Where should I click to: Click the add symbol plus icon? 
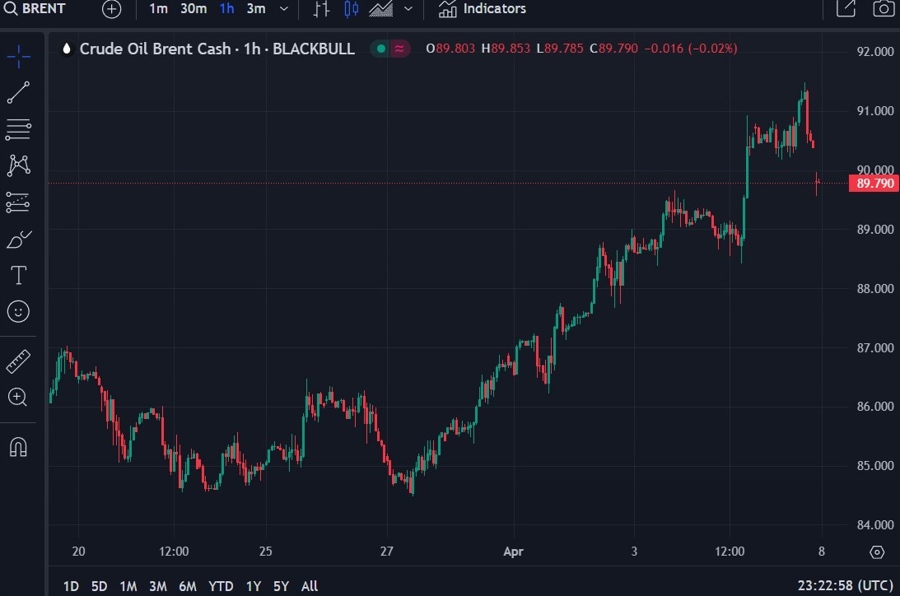click(111, 9)
